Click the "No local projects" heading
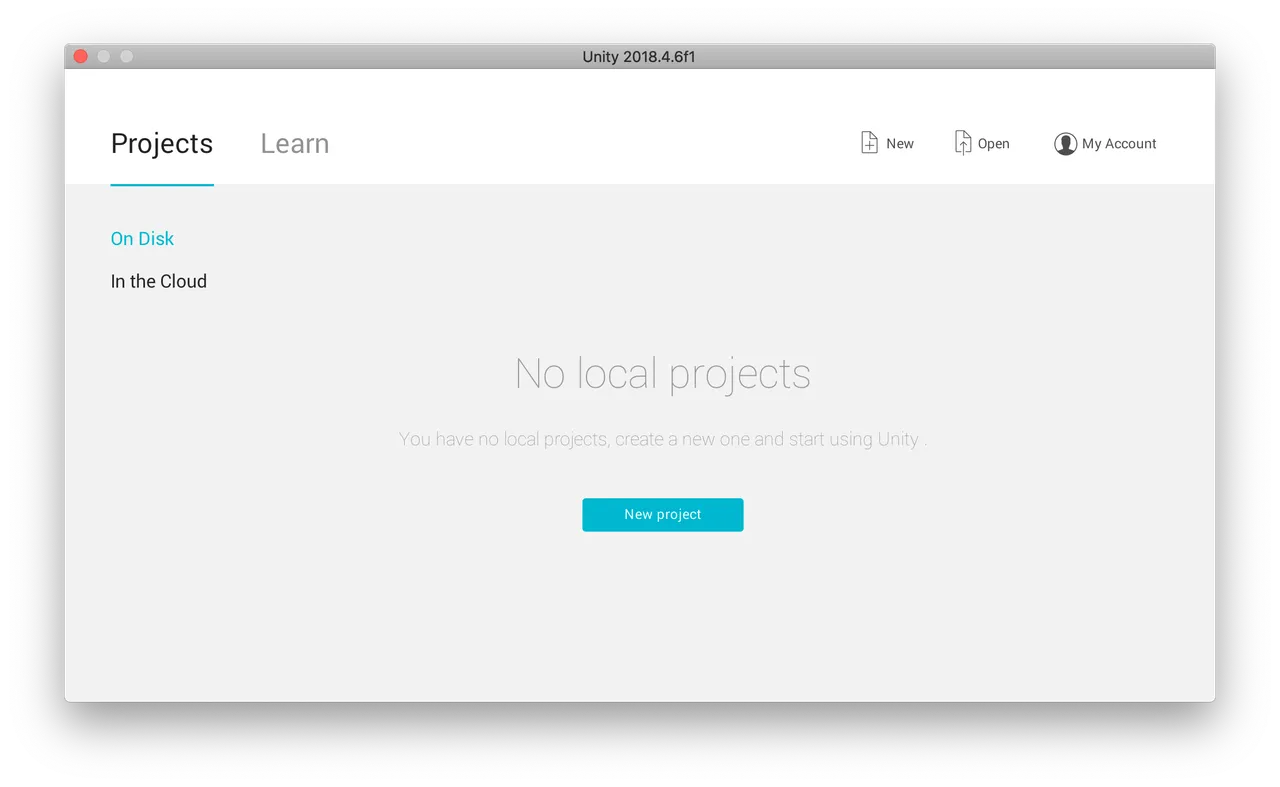Viewport: 1280px width, 787px height. 662,374
